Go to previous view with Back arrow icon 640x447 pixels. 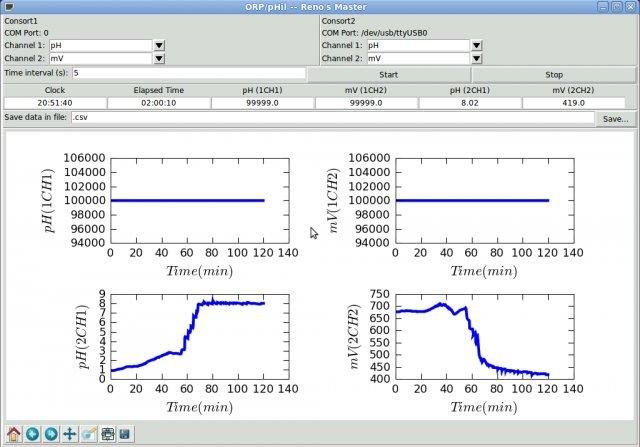point(33,434)
